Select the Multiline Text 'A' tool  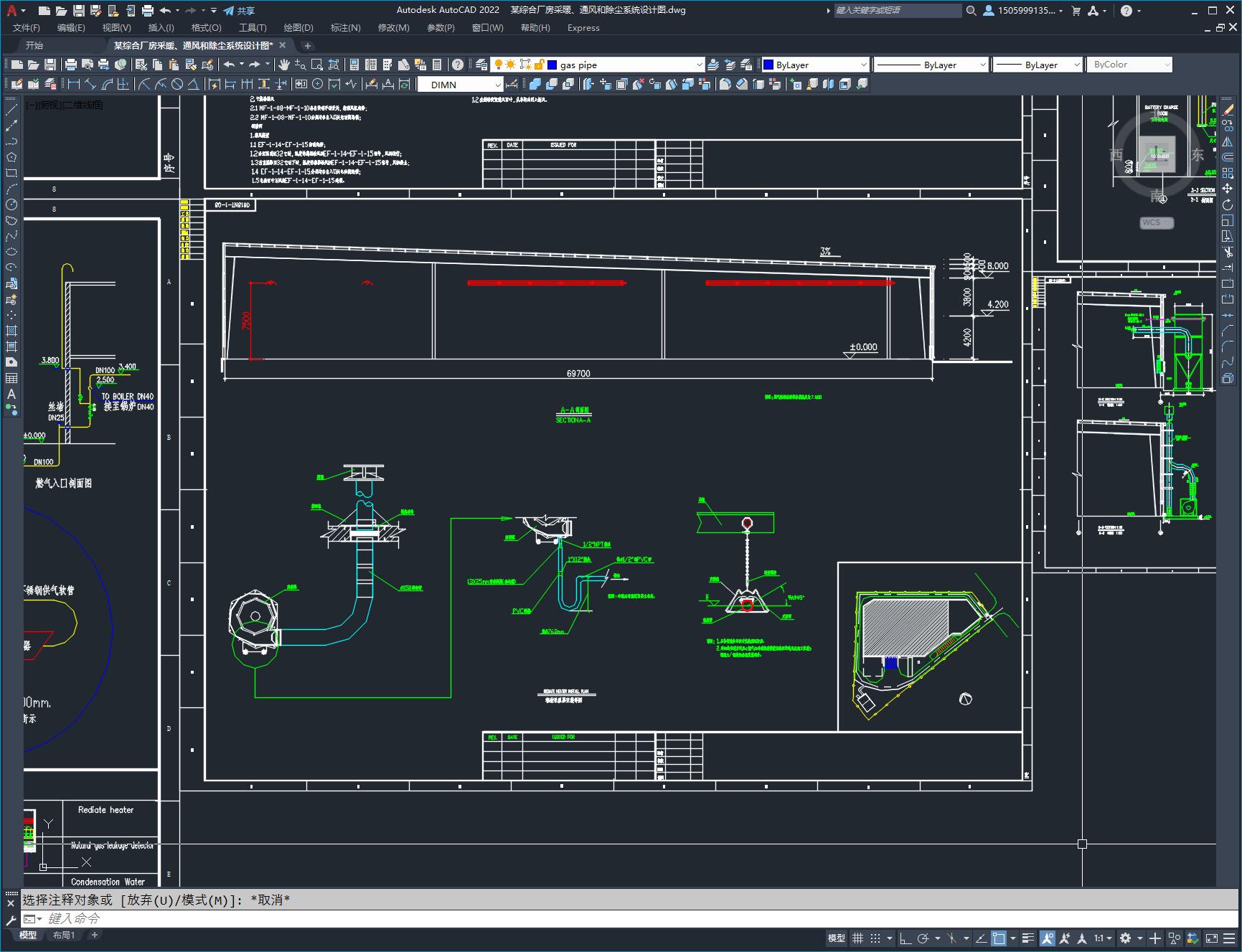[11, 394]
